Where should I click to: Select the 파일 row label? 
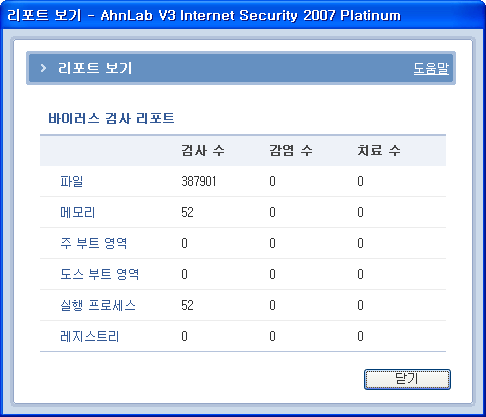pos(71,181)
